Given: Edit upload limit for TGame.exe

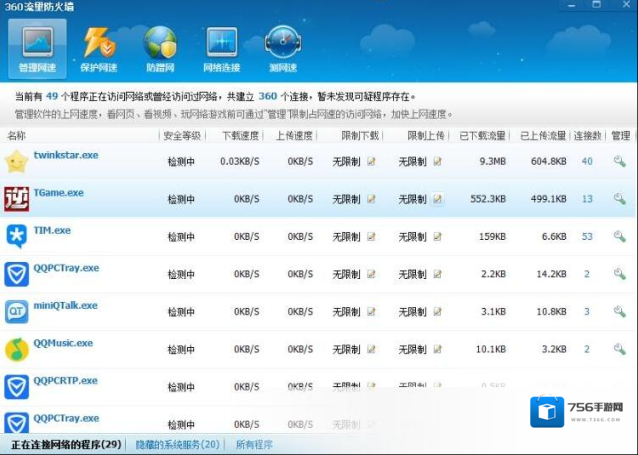Looking at the screenshot, I should 437,199.
